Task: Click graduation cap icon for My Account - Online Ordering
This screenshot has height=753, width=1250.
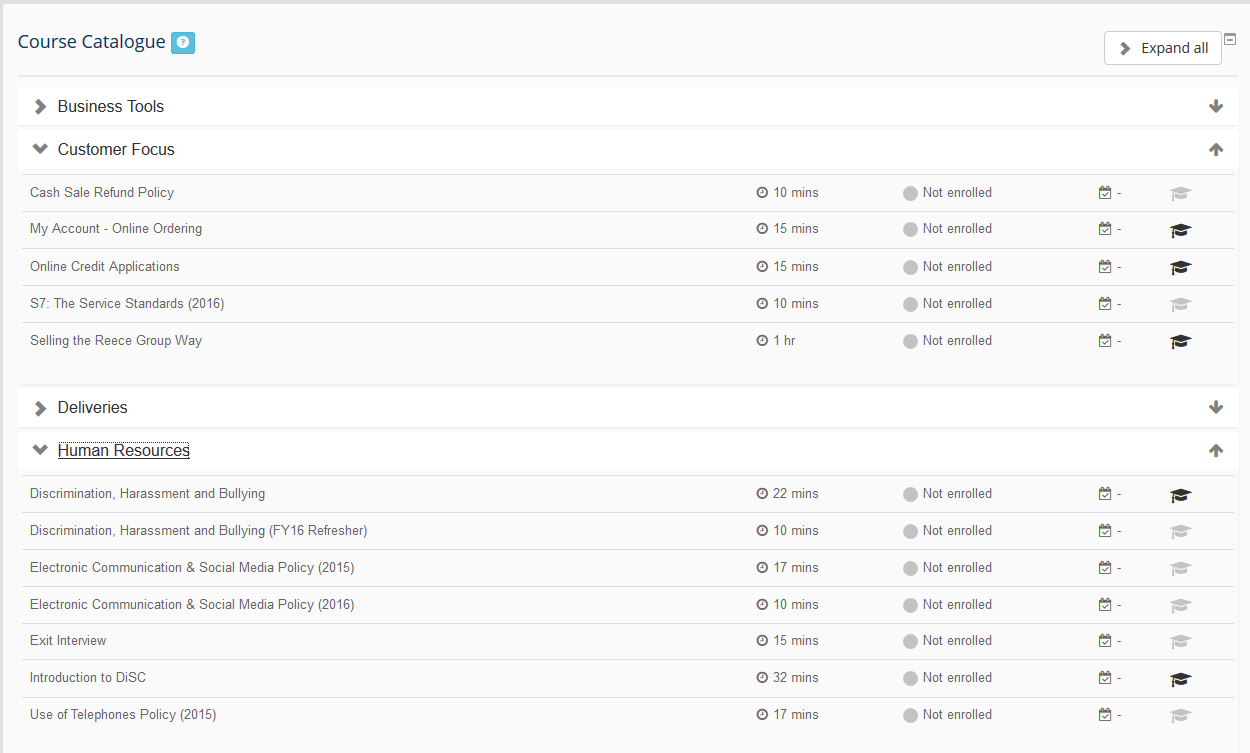Action: point(1180,230)
